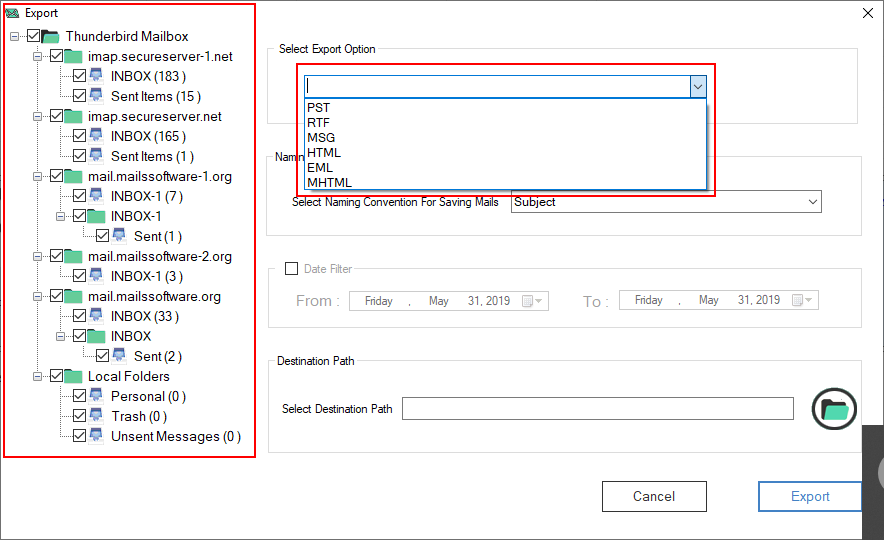Image resolution: width=884 pixels, height=540 pixels.
Task: Collapse the mail.mailssoftware-2.org node
Action: [37, 256]
